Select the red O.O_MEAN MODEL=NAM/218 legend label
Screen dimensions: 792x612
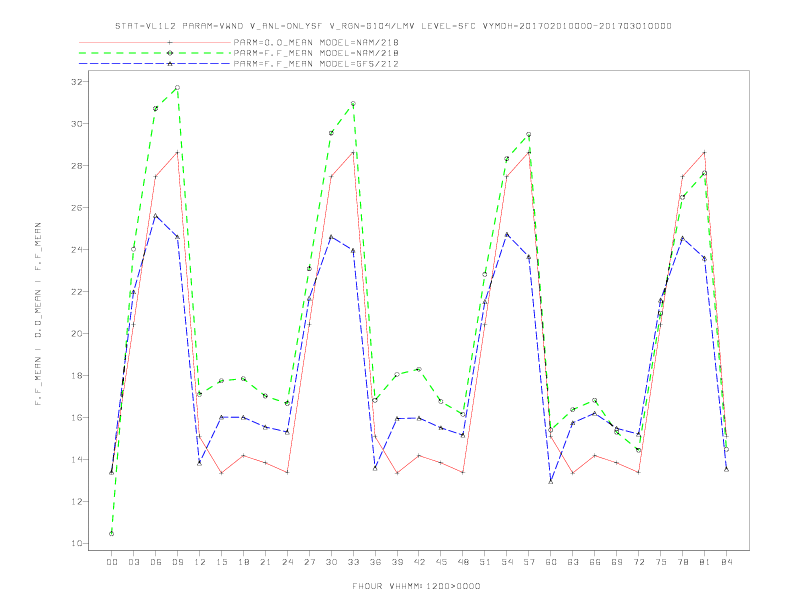(316, 42)
